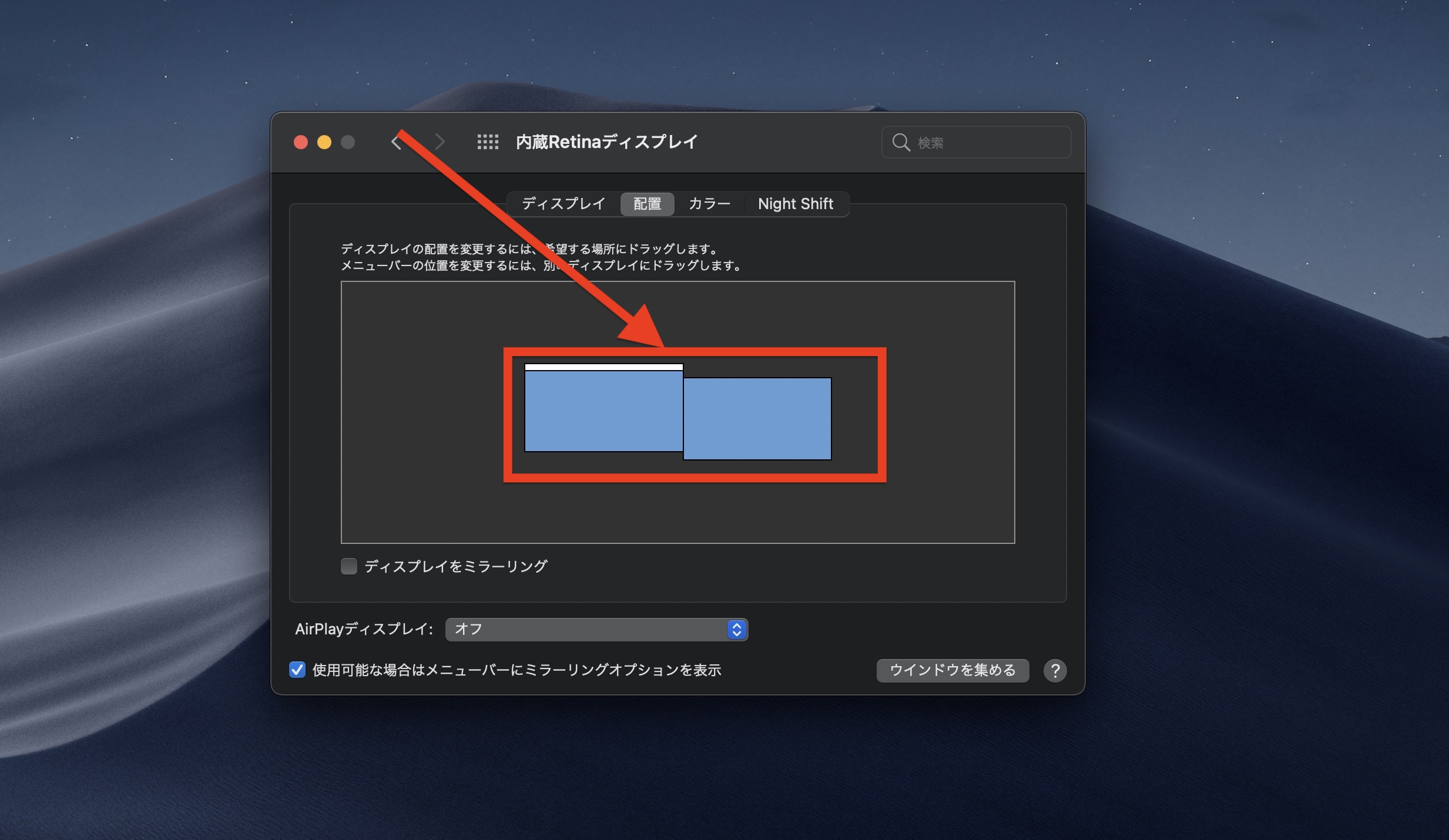Click the forward navigation chevron
The image size is (1449, 840).
point(440,142)
